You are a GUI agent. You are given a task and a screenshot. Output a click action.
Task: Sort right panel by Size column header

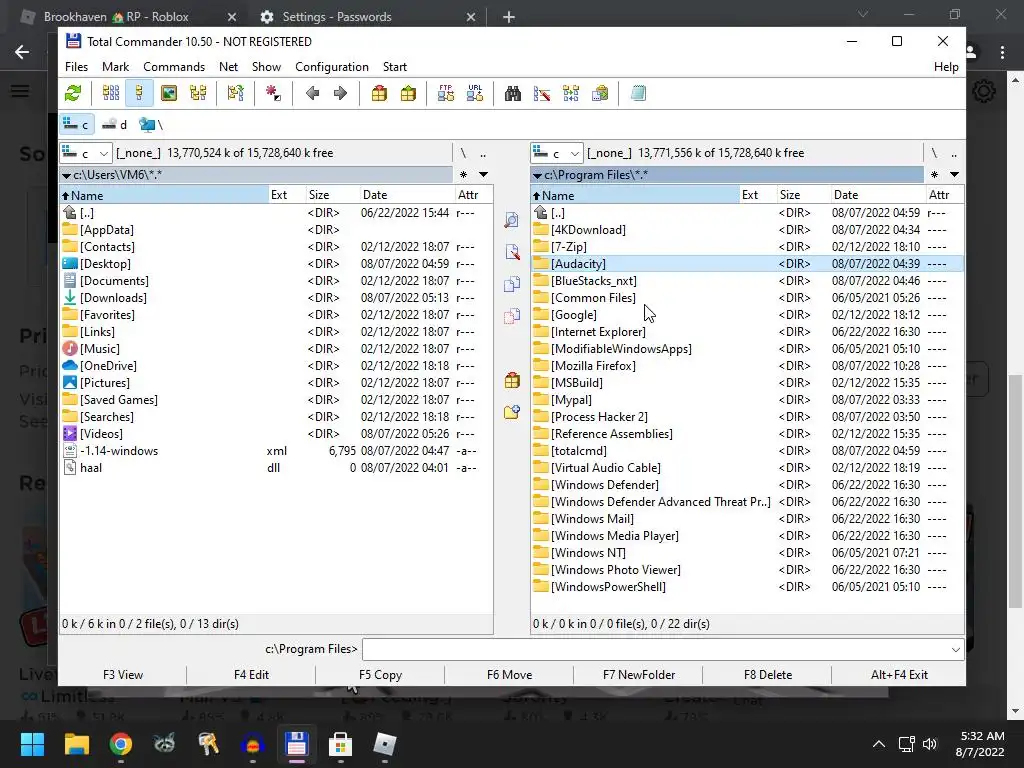point(803,195)
